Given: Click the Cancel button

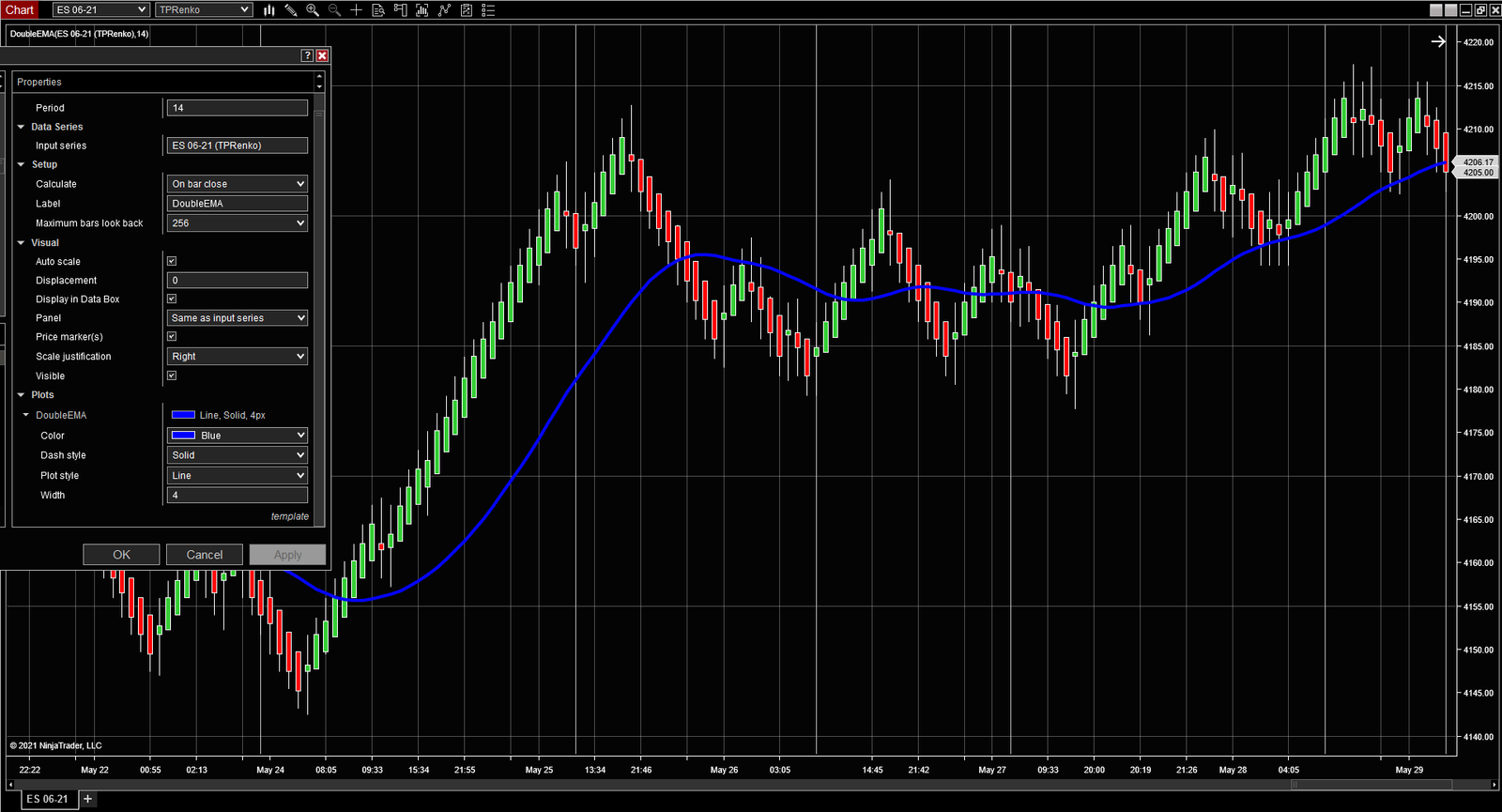Looking at the screenshot, I should (205, 555).
